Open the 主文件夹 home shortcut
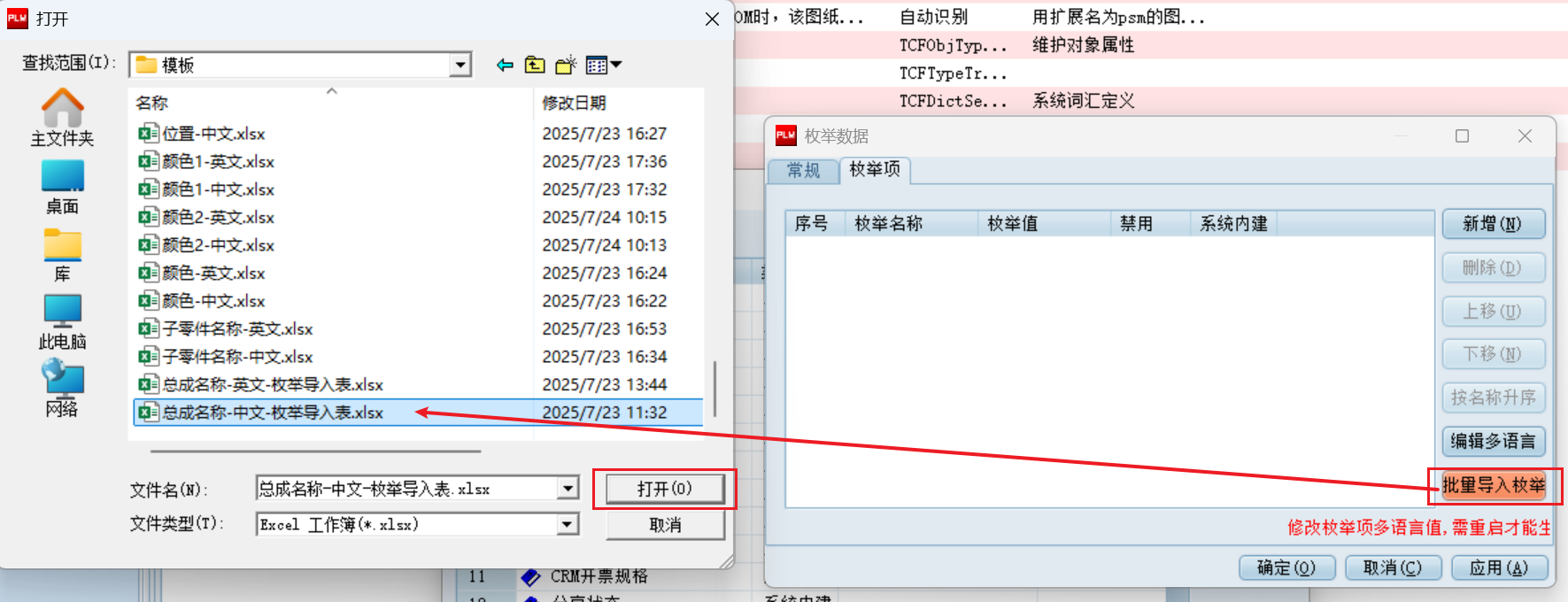Screen dimensions: 1568x602 pos(62,117)
